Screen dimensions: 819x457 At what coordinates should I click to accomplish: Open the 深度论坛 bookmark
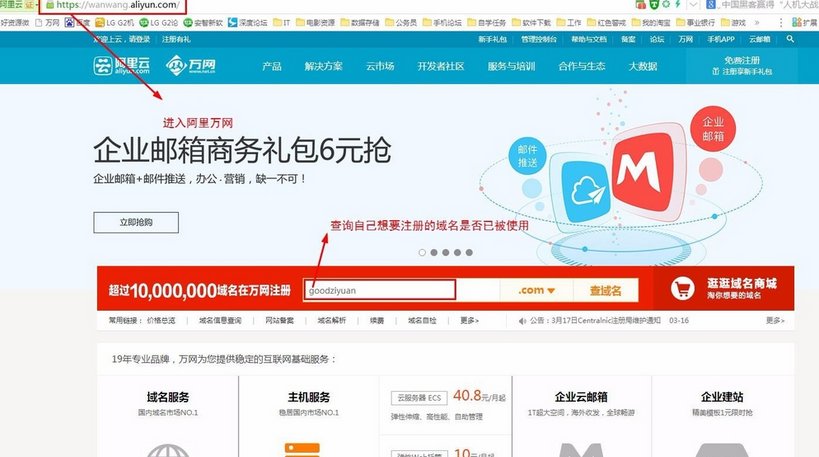(x=248, y=22)
